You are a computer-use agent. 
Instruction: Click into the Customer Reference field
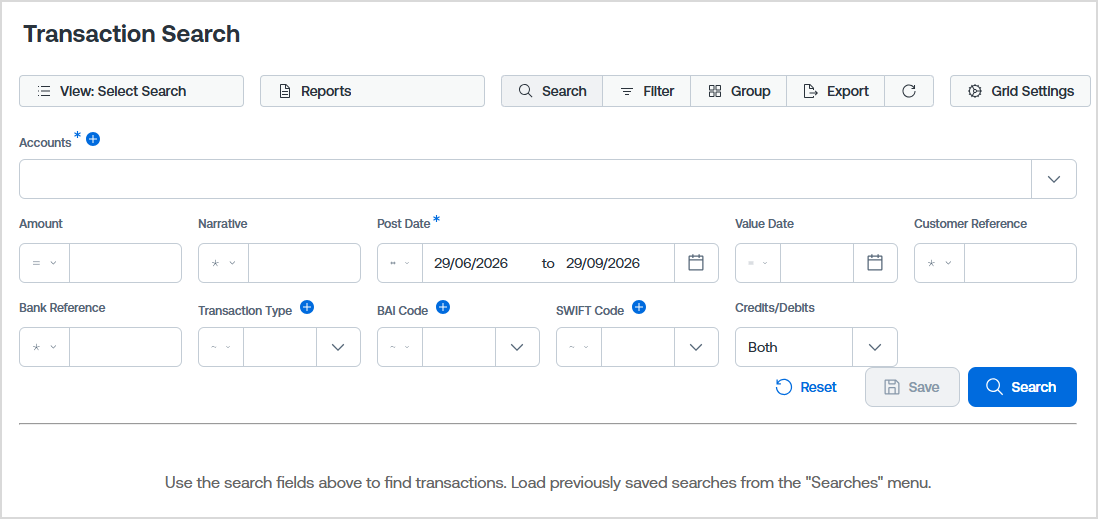click(1020, 263)
